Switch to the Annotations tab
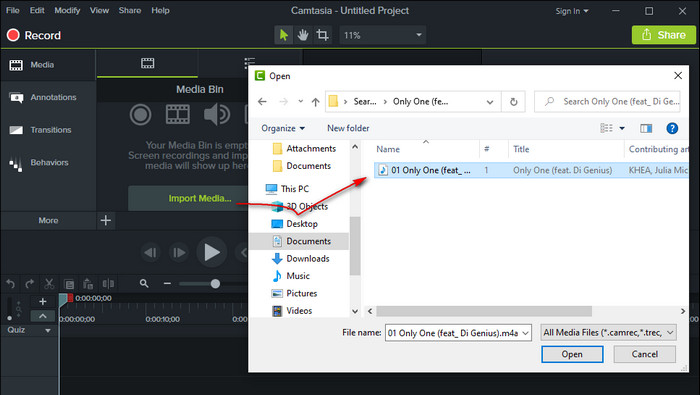Viewport: 700px width, 395px height. 48,97
